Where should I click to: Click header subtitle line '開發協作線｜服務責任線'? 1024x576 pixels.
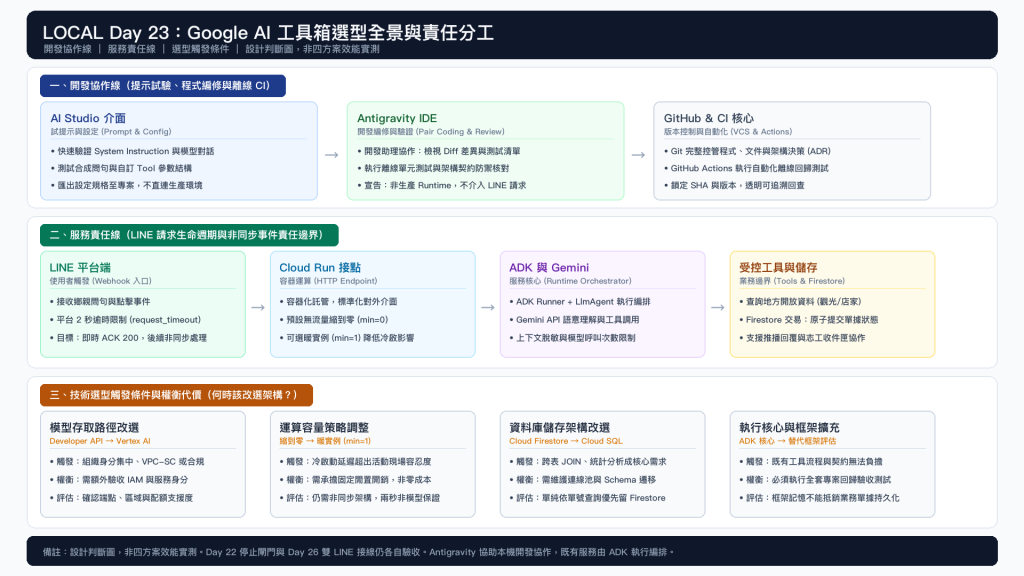coord(211,49)
